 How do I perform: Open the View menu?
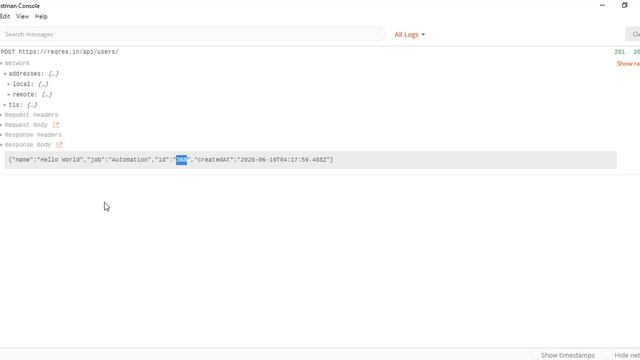pos(22,16)
